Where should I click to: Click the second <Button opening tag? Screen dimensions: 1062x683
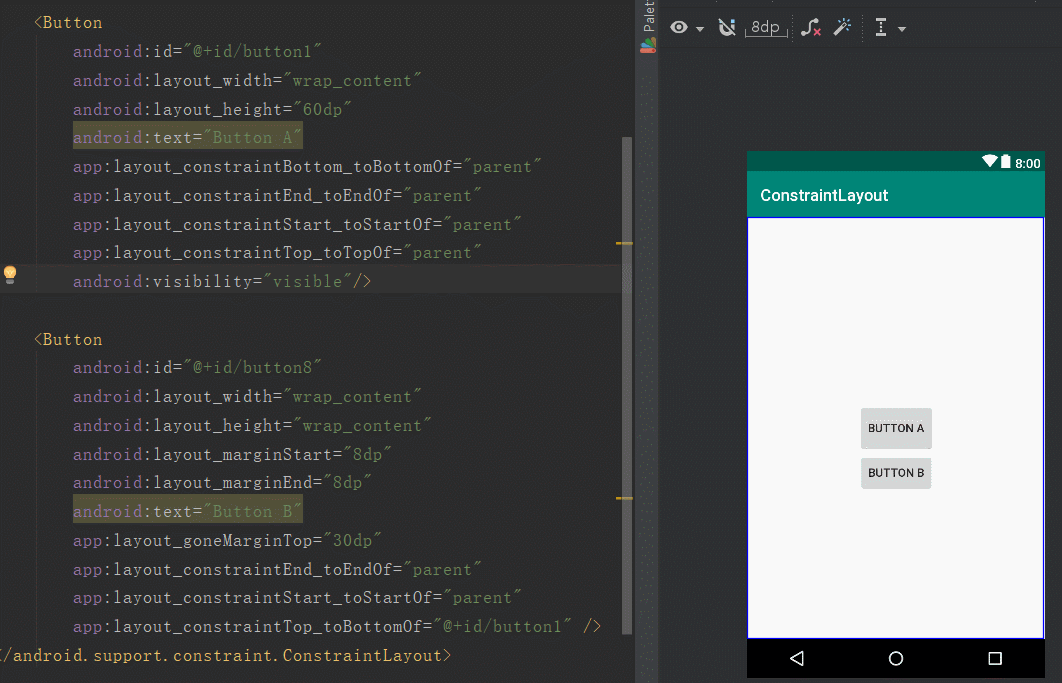click(68, 339)
